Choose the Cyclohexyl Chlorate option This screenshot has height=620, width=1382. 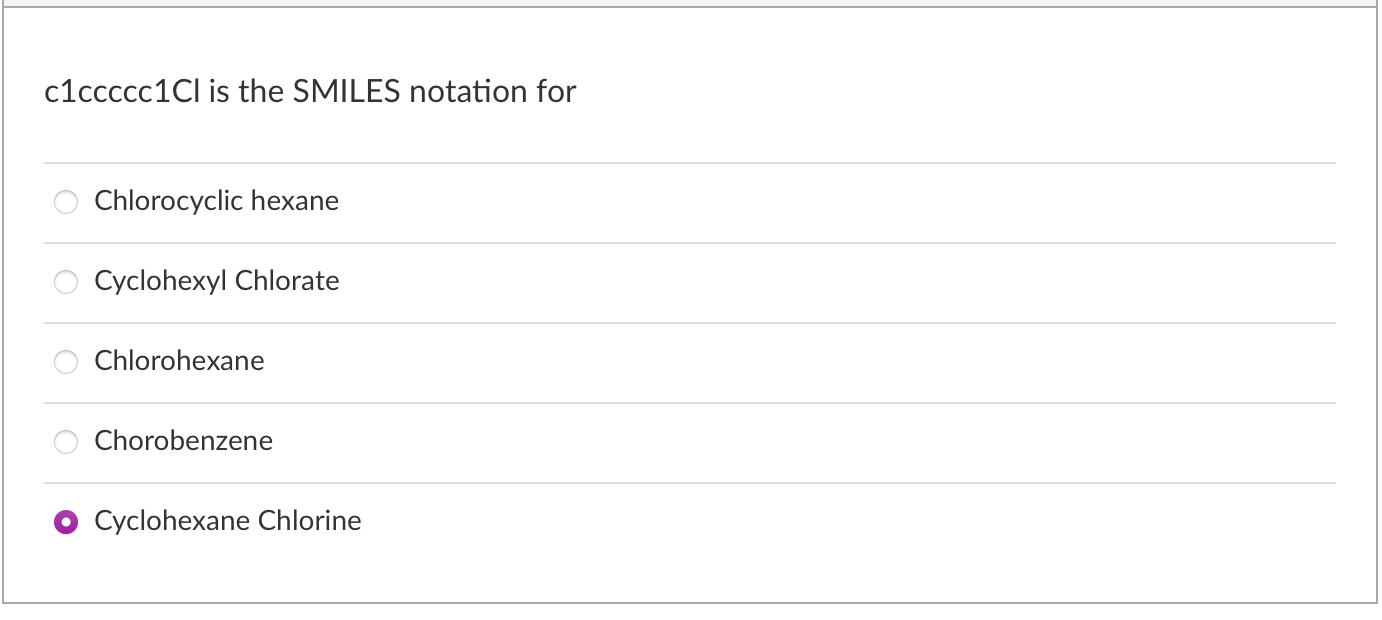pyautogui.click(x=66, y=282)
